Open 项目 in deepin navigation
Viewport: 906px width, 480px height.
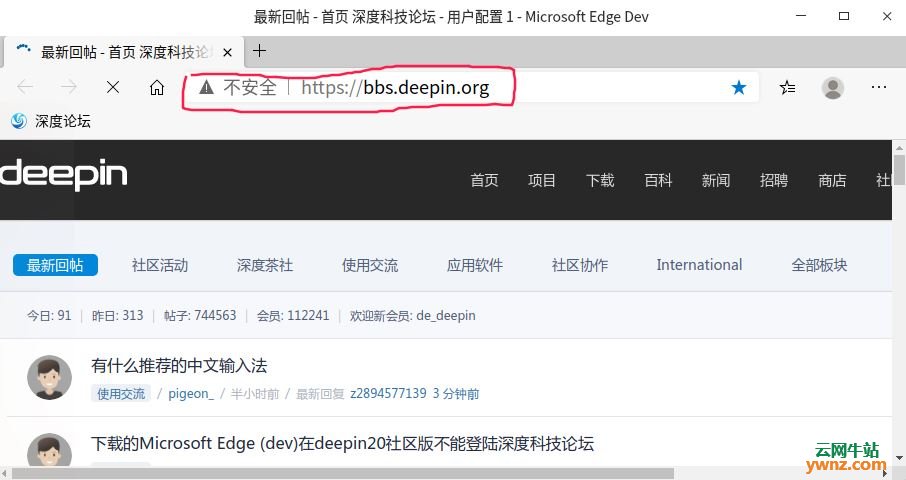click(x=542, y=180)
